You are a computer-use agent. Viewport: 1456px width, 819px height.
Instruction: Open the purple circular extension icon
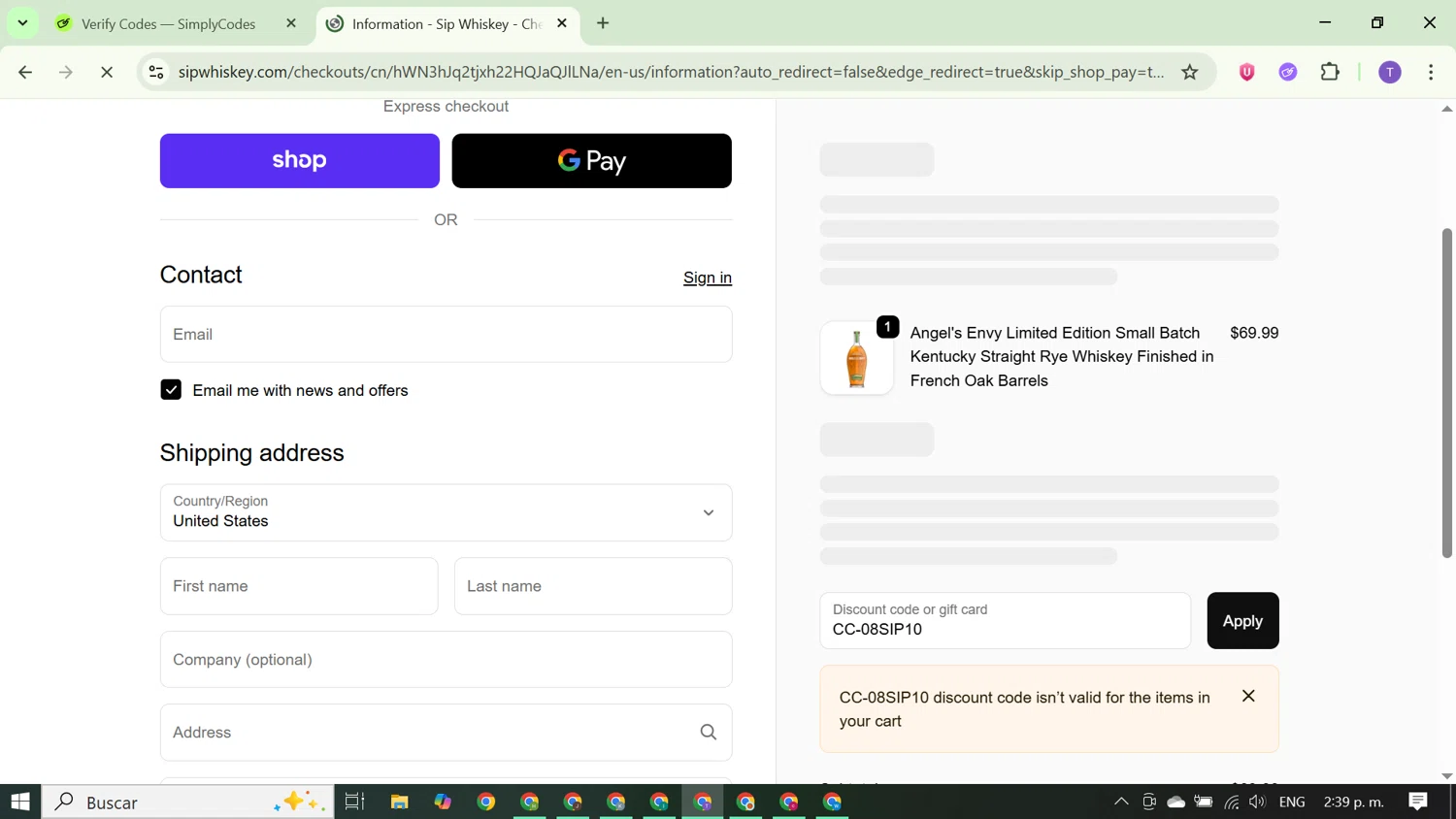(1288, 72)
